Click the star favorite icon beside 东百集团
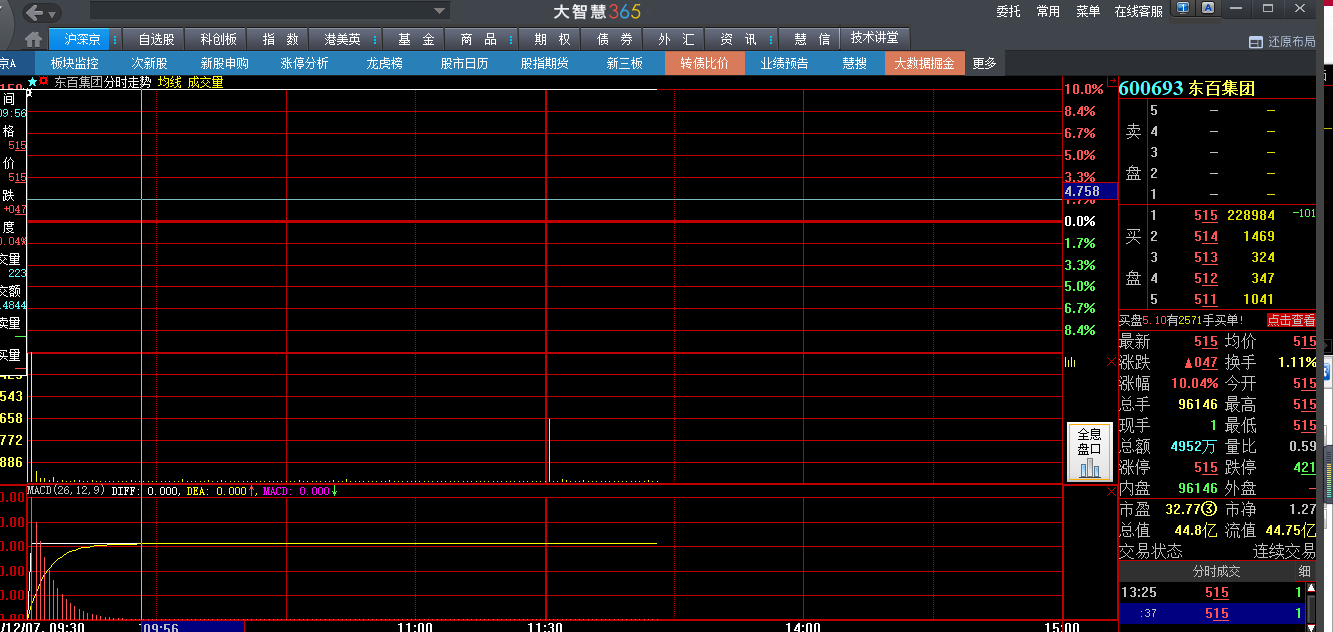The width and height of the screenshot is (1333, 632). (32, 82)
